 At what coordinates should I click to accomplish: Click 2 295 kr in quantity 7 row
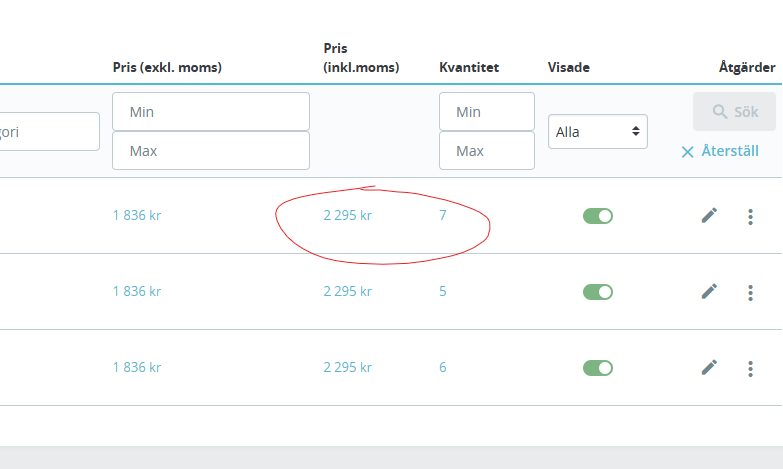[x=348, y=215]
